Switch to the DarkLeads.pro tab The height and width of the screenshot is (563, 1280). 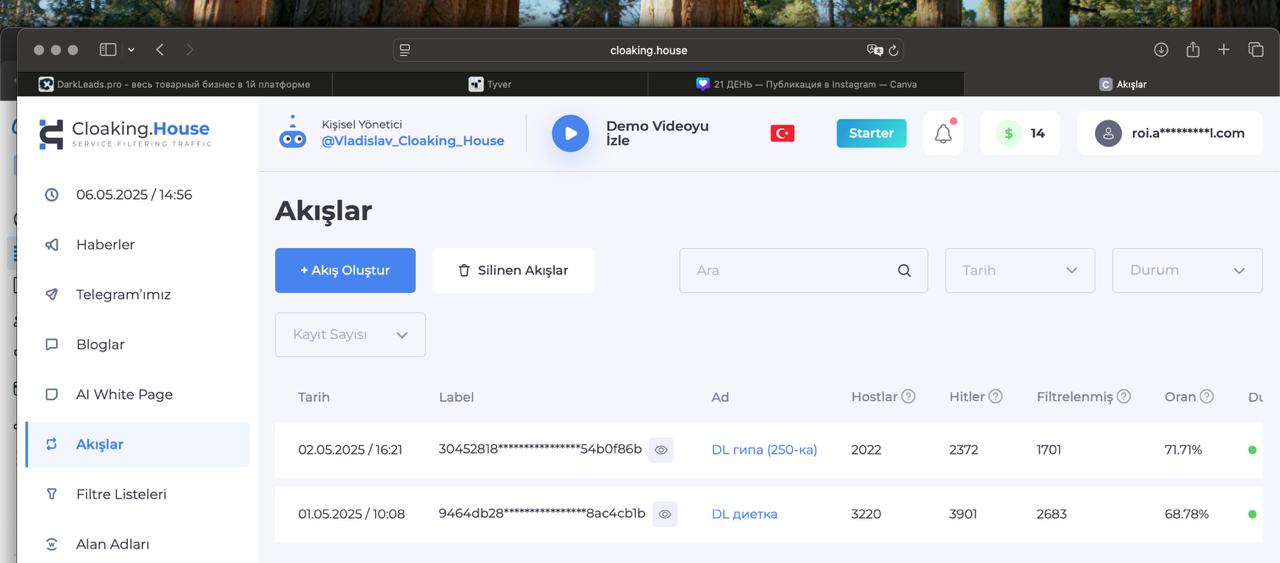point(174,84)
